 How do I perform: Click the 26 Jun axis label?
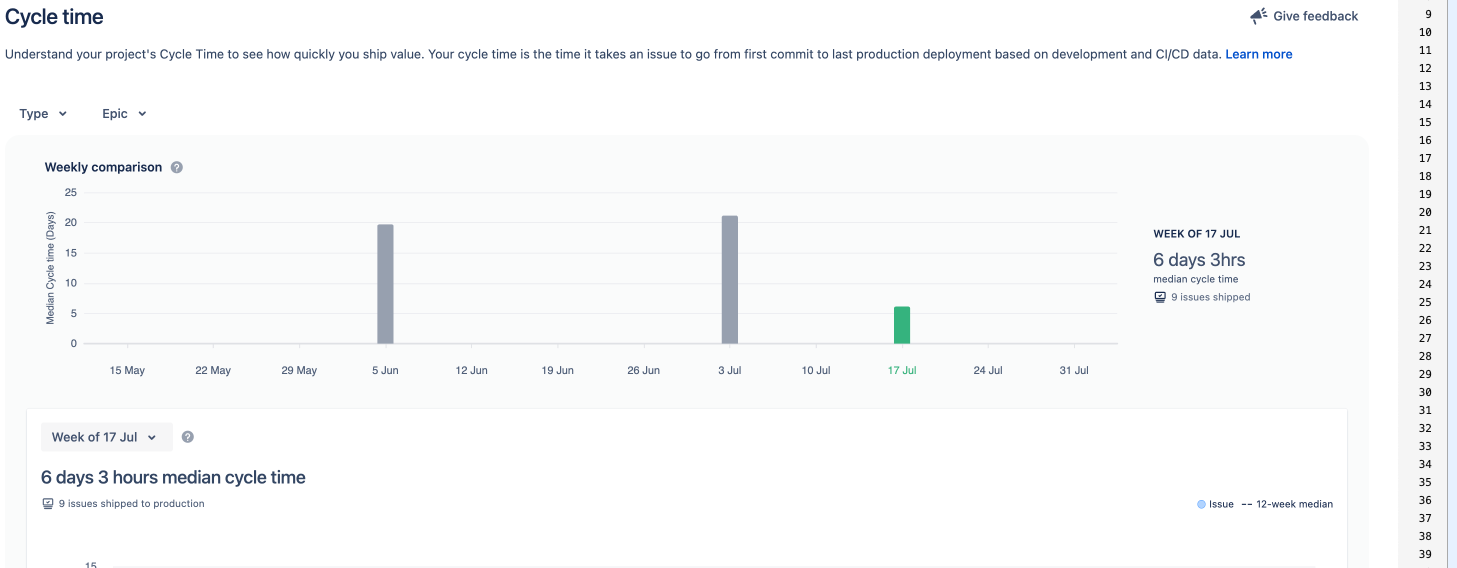(643, 370)
